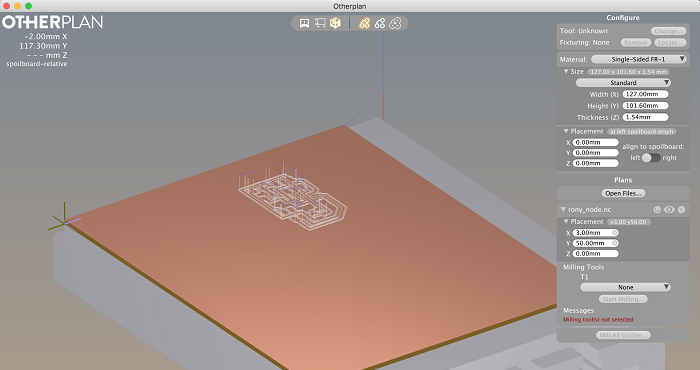
Task: Click the Plans panel heading
Action: tap(623, 180)
